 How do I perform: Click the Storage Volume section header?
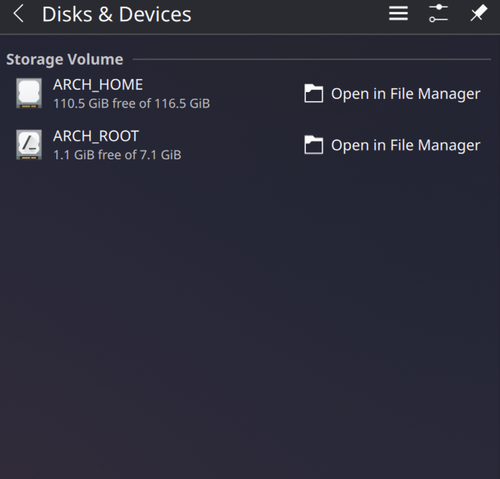tap(65, 59)
